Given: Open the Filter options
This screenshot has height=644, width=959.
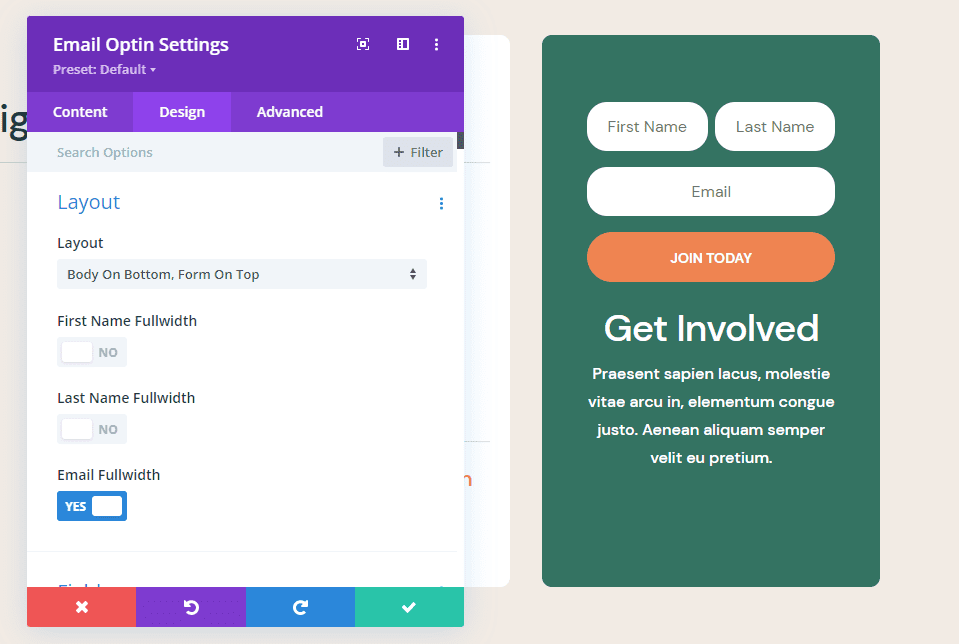Looking at the screenshot, I should [x=417, y=151].
